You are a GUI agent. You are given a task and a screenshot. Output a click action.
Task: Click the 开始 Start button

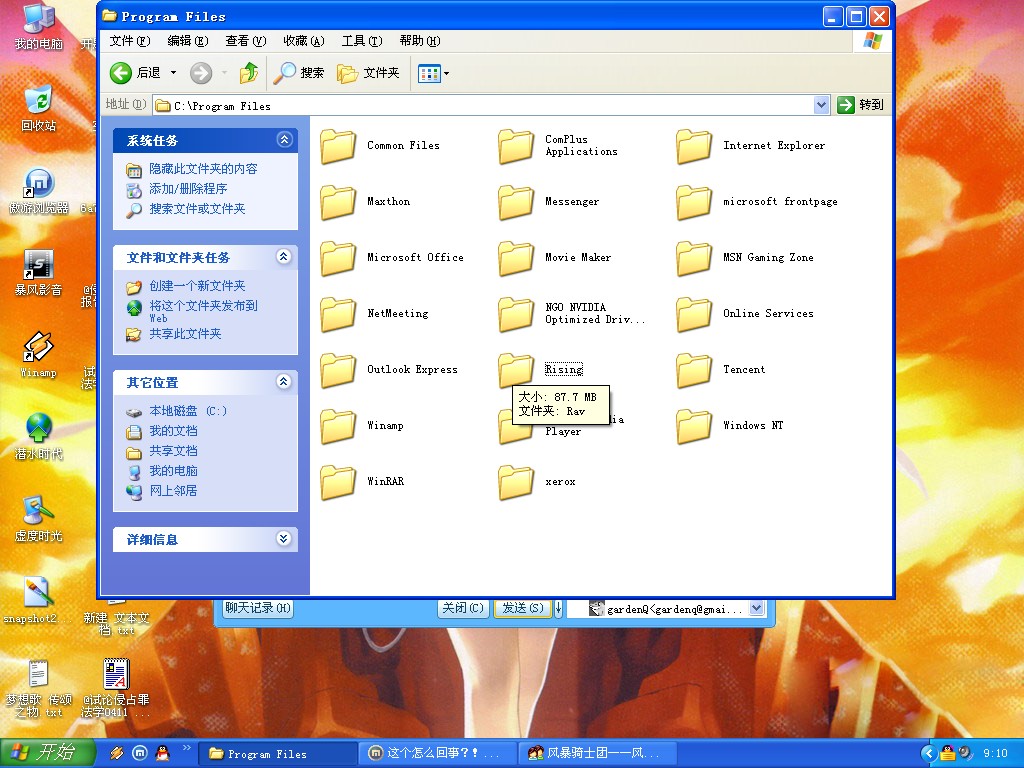46,753
